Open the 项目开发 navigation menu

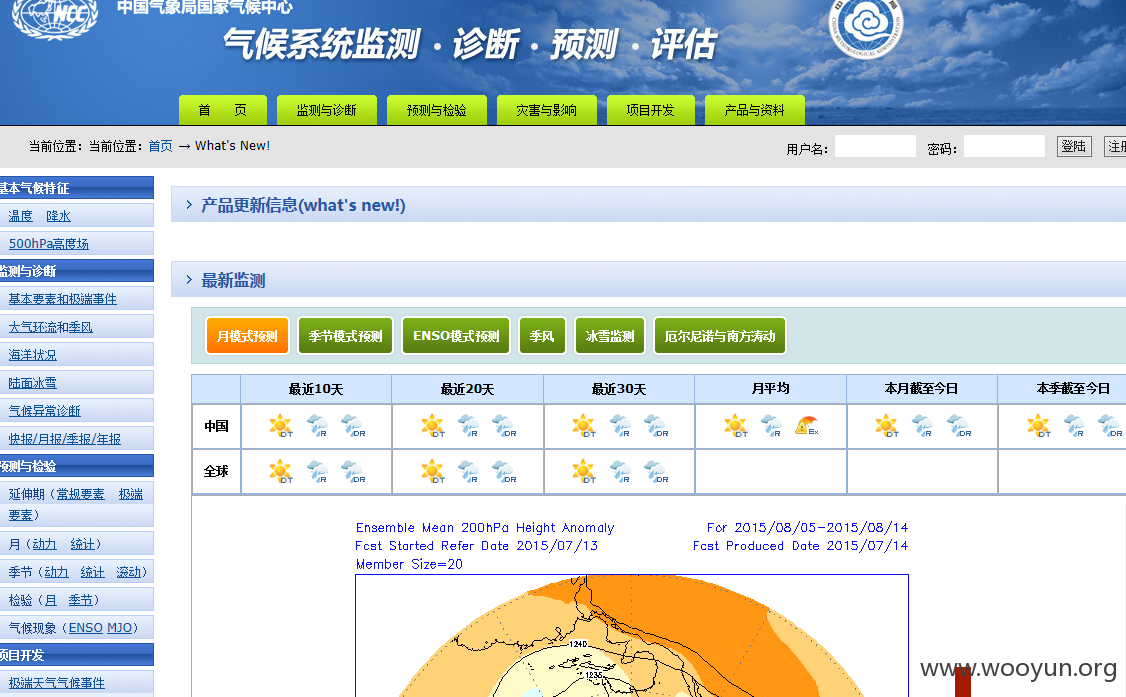tap(651, 110)
